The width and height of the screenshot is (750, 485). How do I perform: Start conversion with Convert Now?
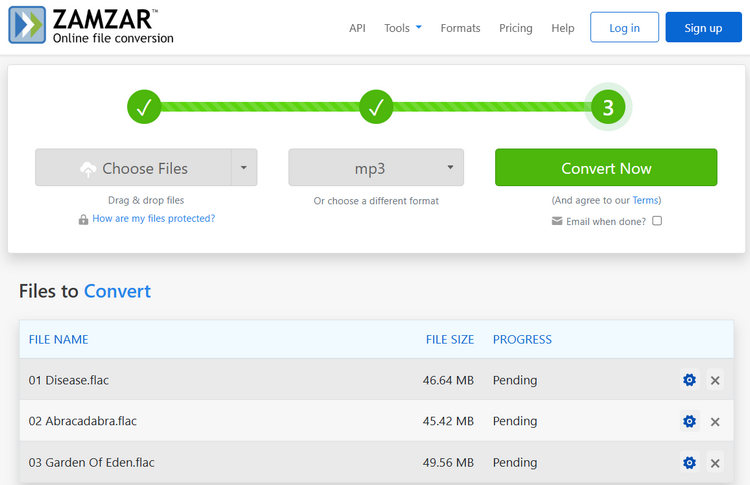[x=606, y=167]
